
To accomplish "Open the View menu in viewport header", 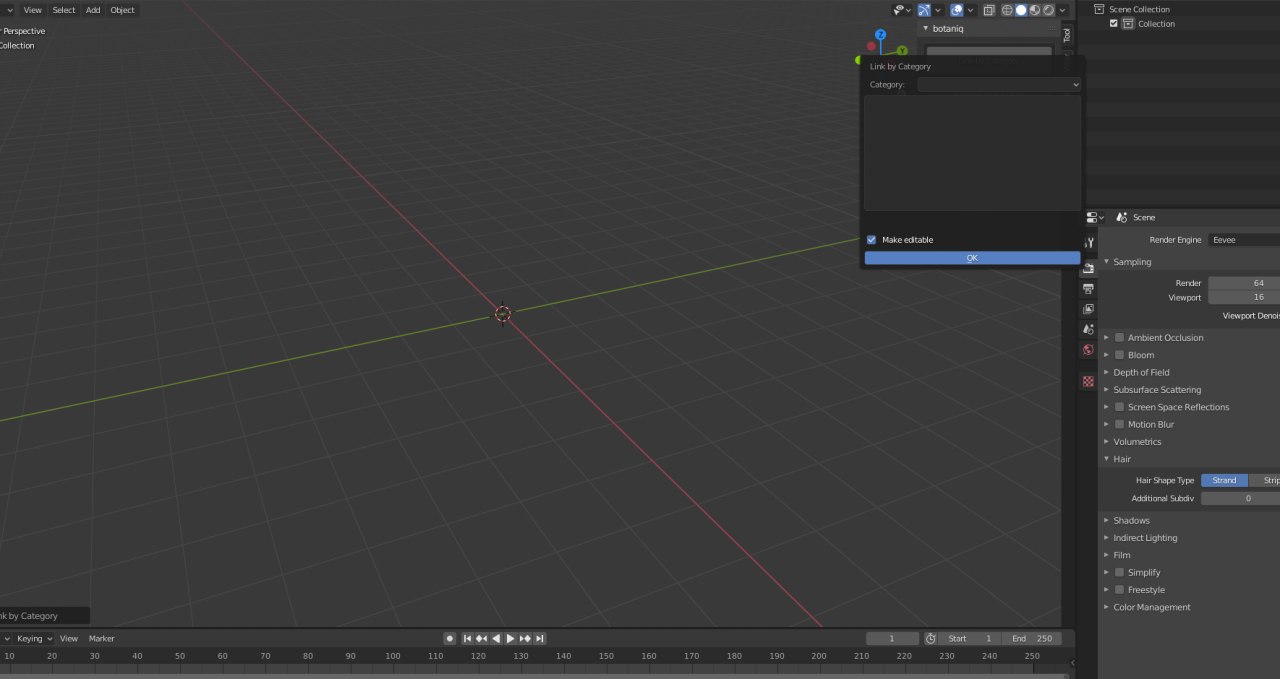I will tap(33, 10).
